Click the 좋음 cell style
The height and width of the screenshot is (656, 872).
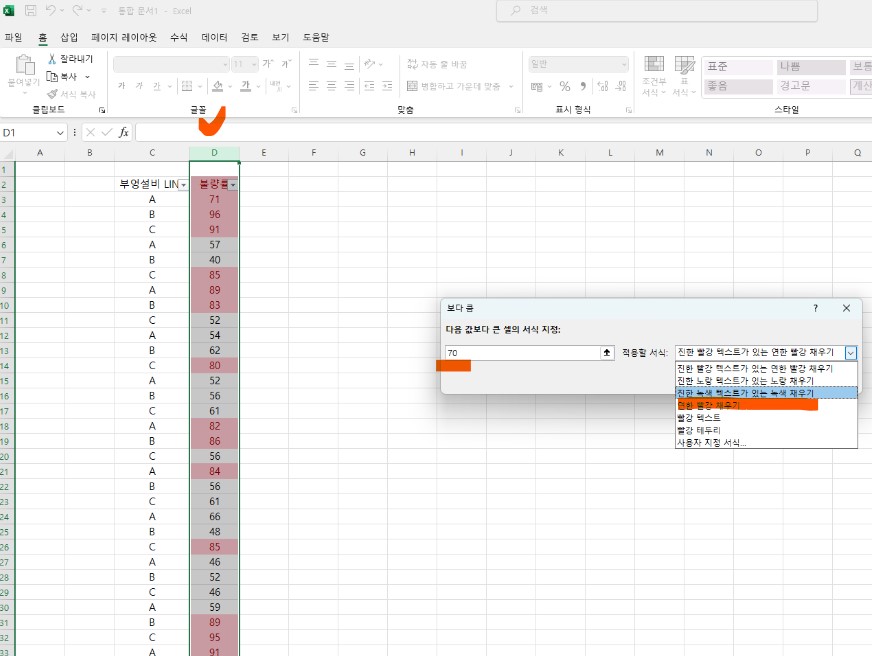[737, 87]
